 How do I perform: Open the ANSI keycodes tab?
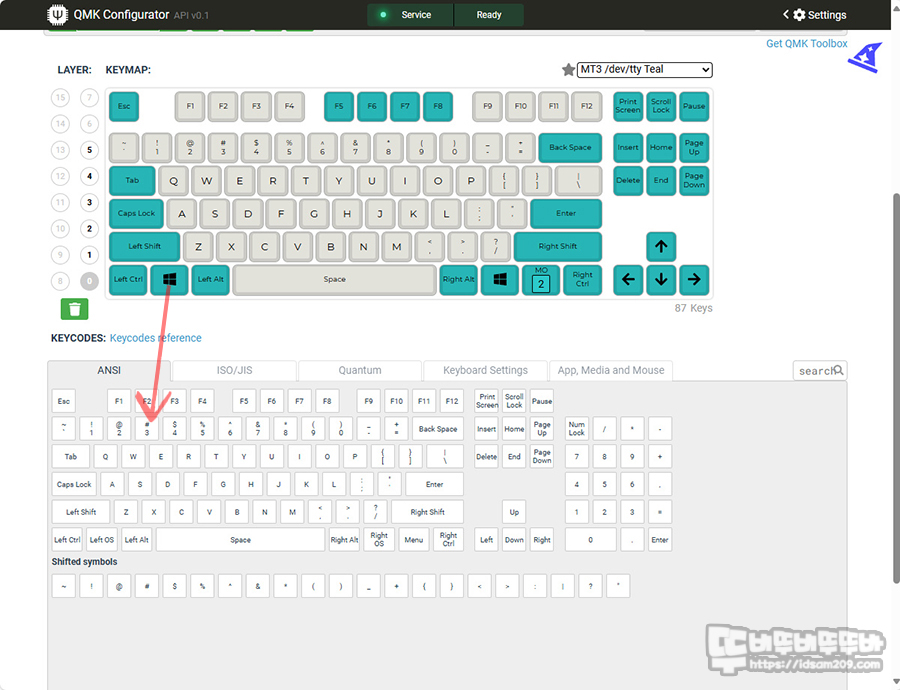[109, 370]
